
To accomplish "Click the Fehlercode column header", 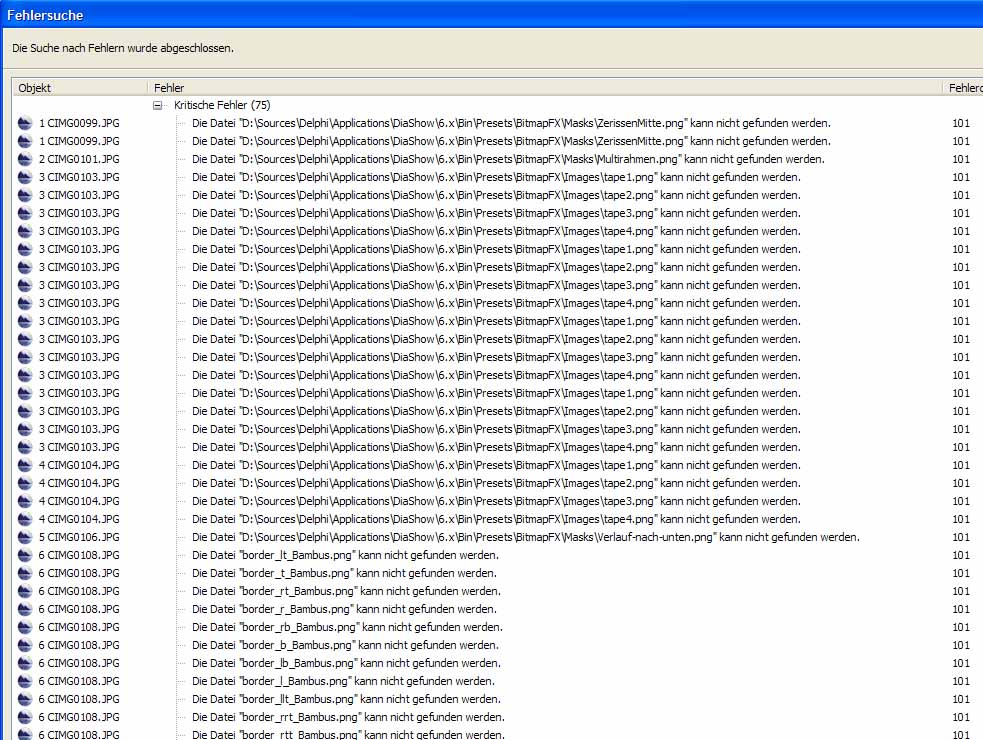I will click(x=964, y=88).
